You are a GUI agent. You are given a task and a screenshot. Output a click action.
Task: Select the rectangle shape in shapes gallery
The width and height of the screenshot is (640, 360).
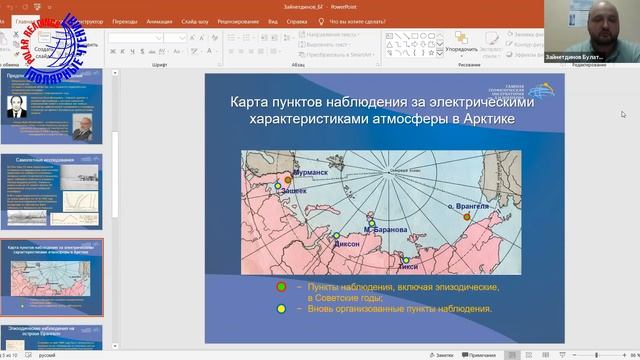tap(414, 36)
